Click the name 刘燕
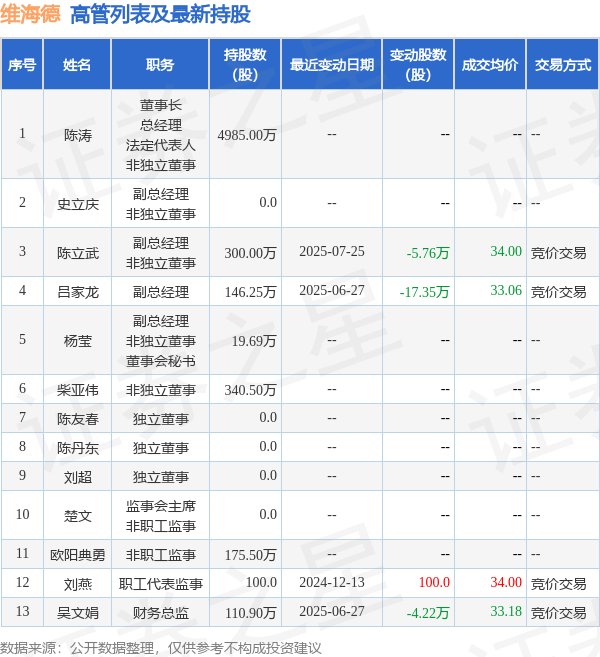Image resolution: width=600 pixels, height=657 pixels. pyautogui.click(x=78, y=584)
